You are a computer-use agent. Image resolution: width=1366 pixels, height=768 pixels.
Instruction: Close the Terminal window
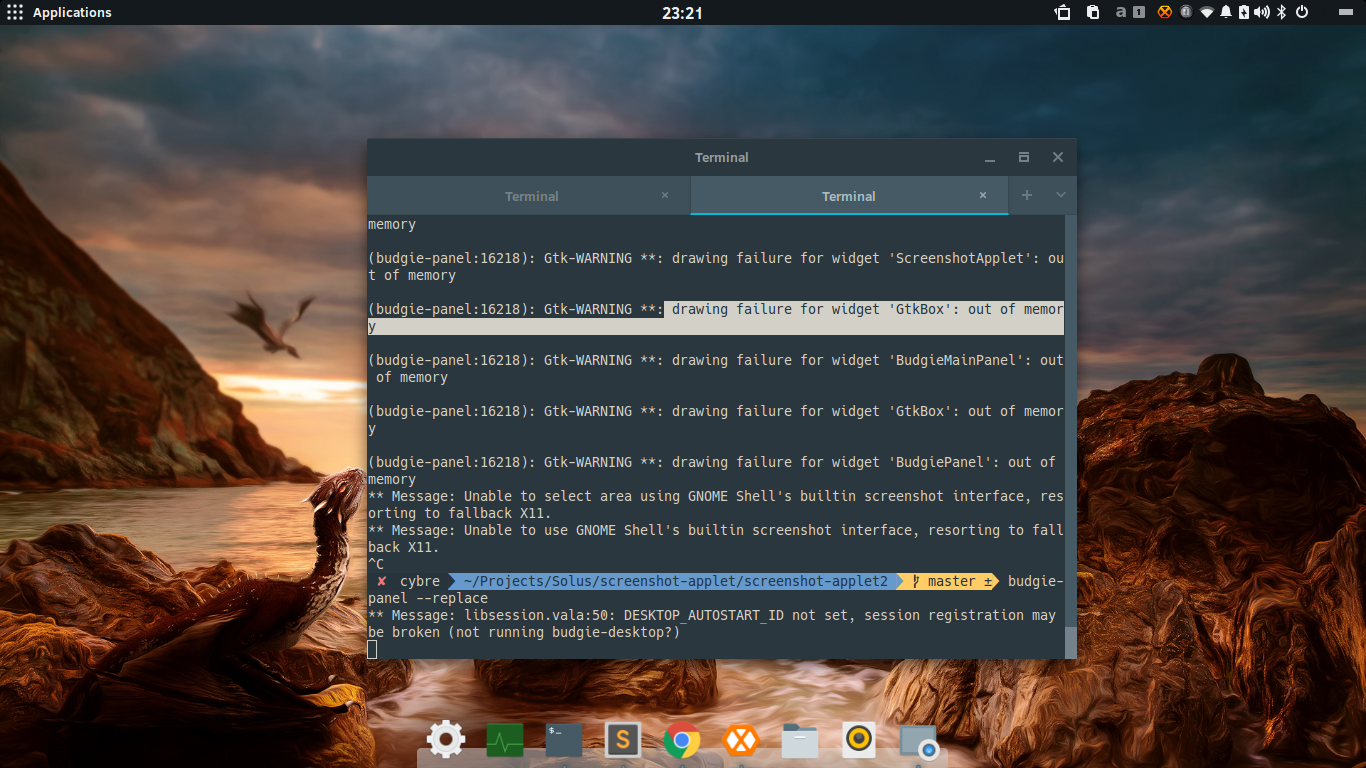click(1058, 157)
